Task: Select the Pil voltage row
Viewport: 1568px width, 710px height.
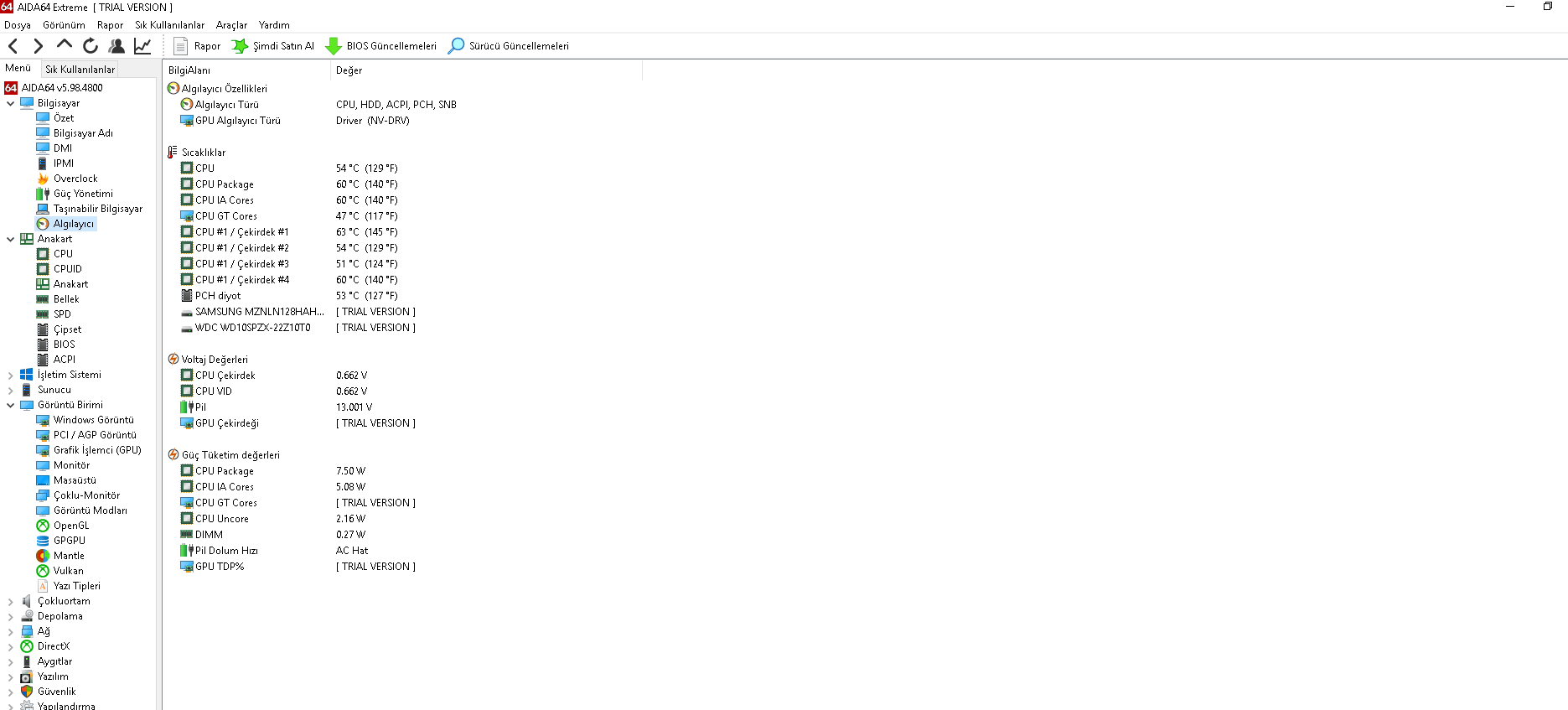Action: point(277,407)
